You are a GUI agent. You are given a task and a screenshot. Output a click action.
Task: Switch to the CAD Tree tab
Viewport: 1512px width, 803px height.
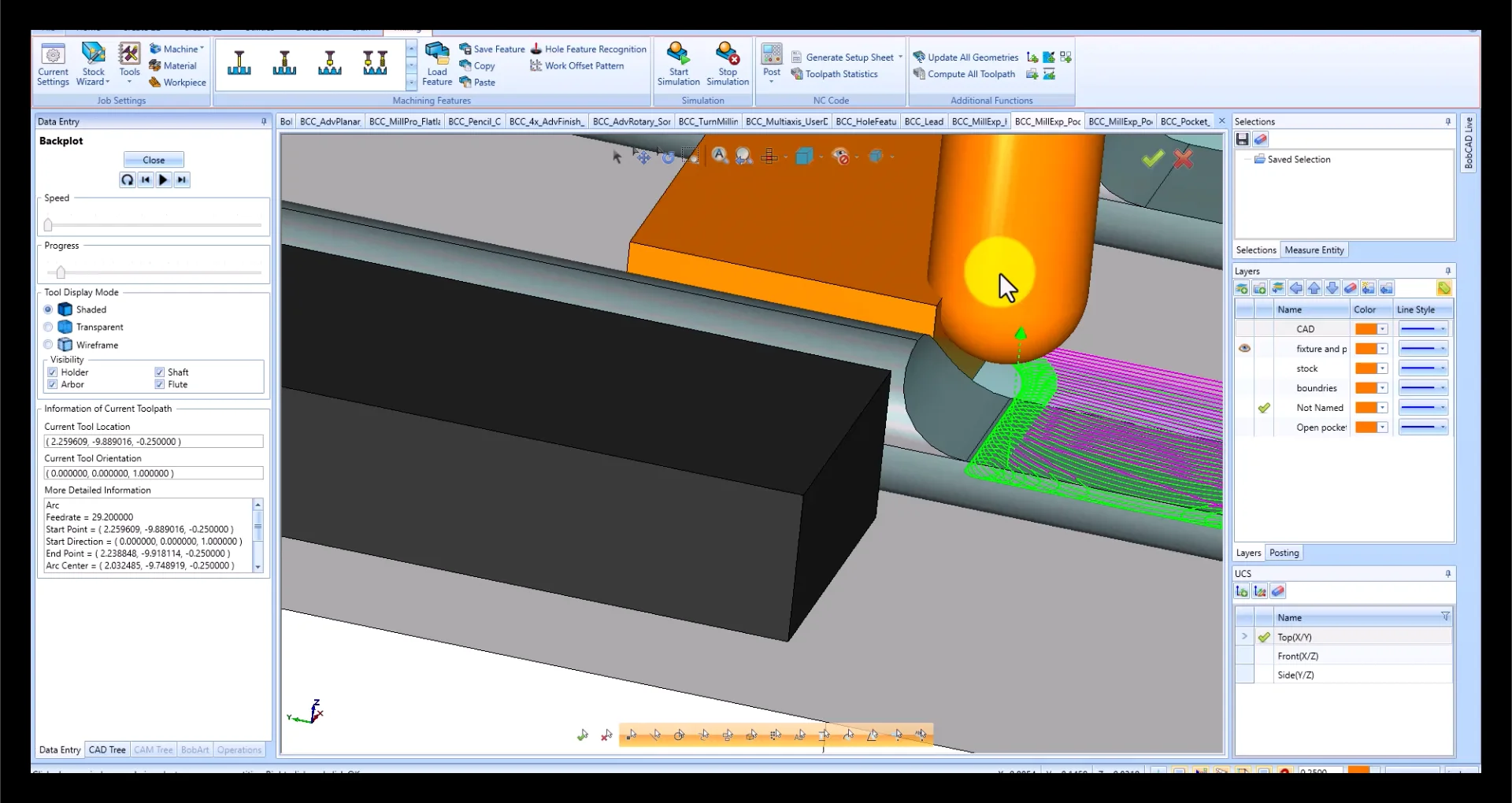click(107, 750)
